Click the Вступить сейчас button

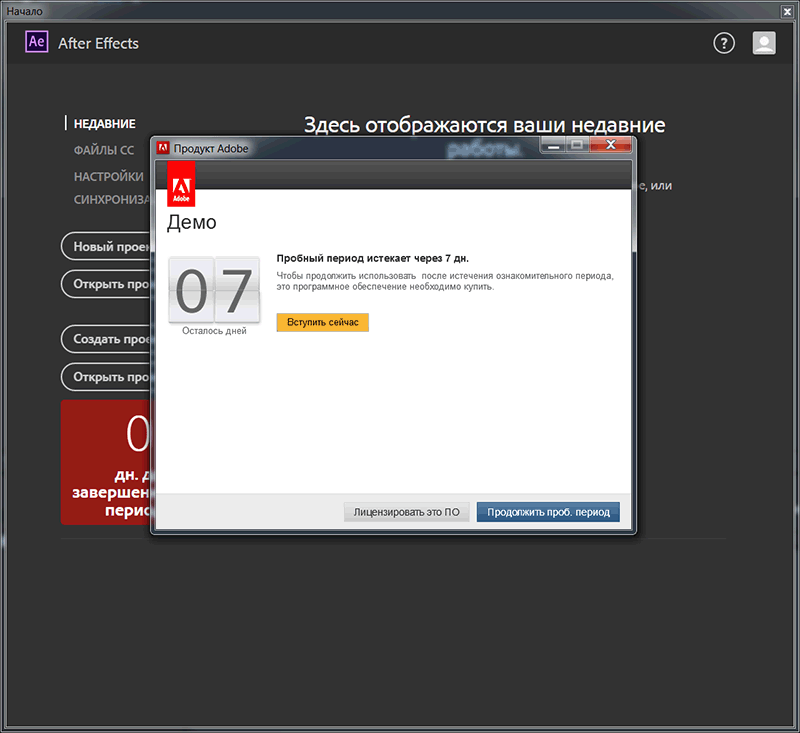[x=322, y=322]
